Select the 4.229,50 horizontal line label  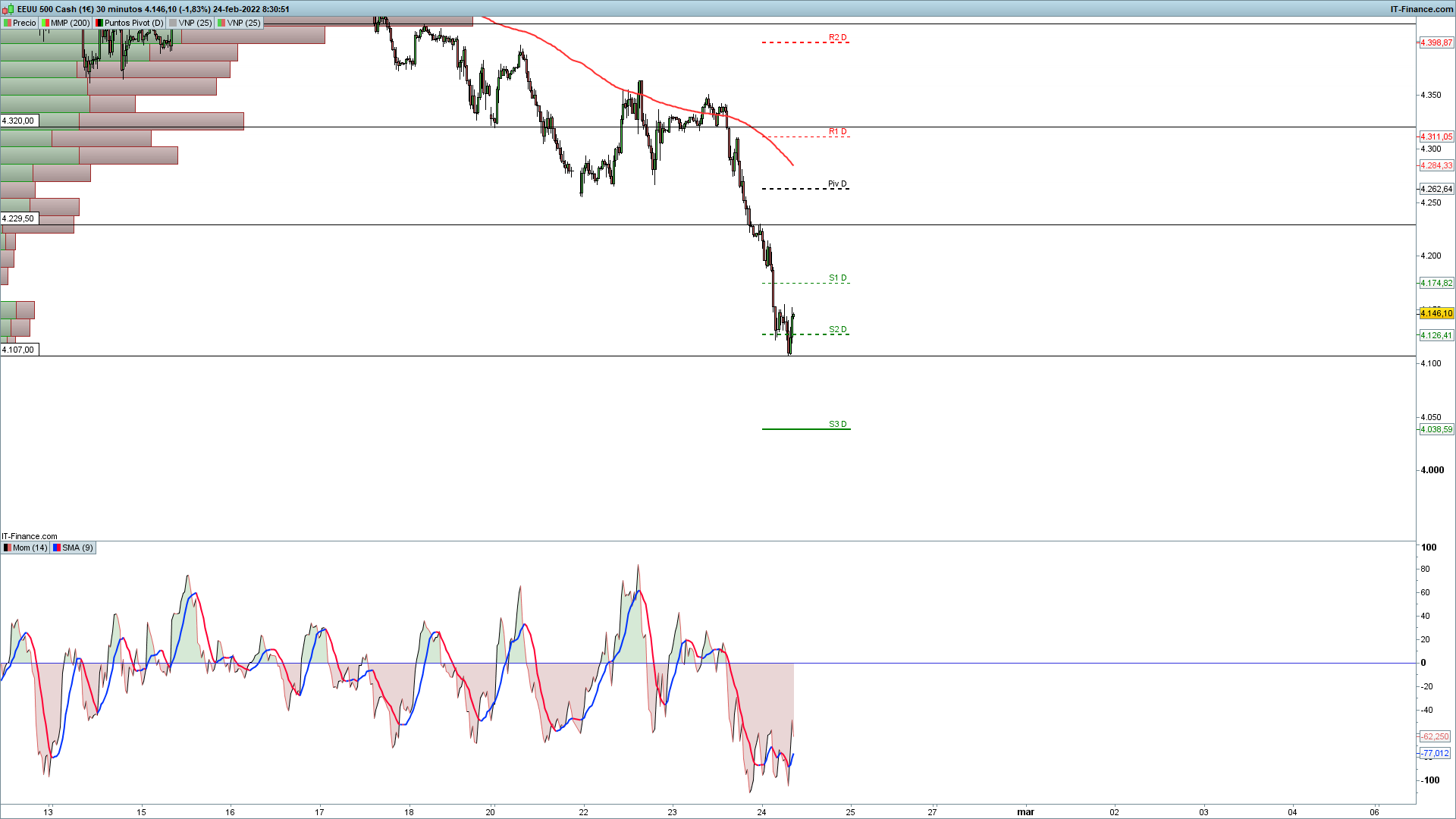(x=19, y=218)
